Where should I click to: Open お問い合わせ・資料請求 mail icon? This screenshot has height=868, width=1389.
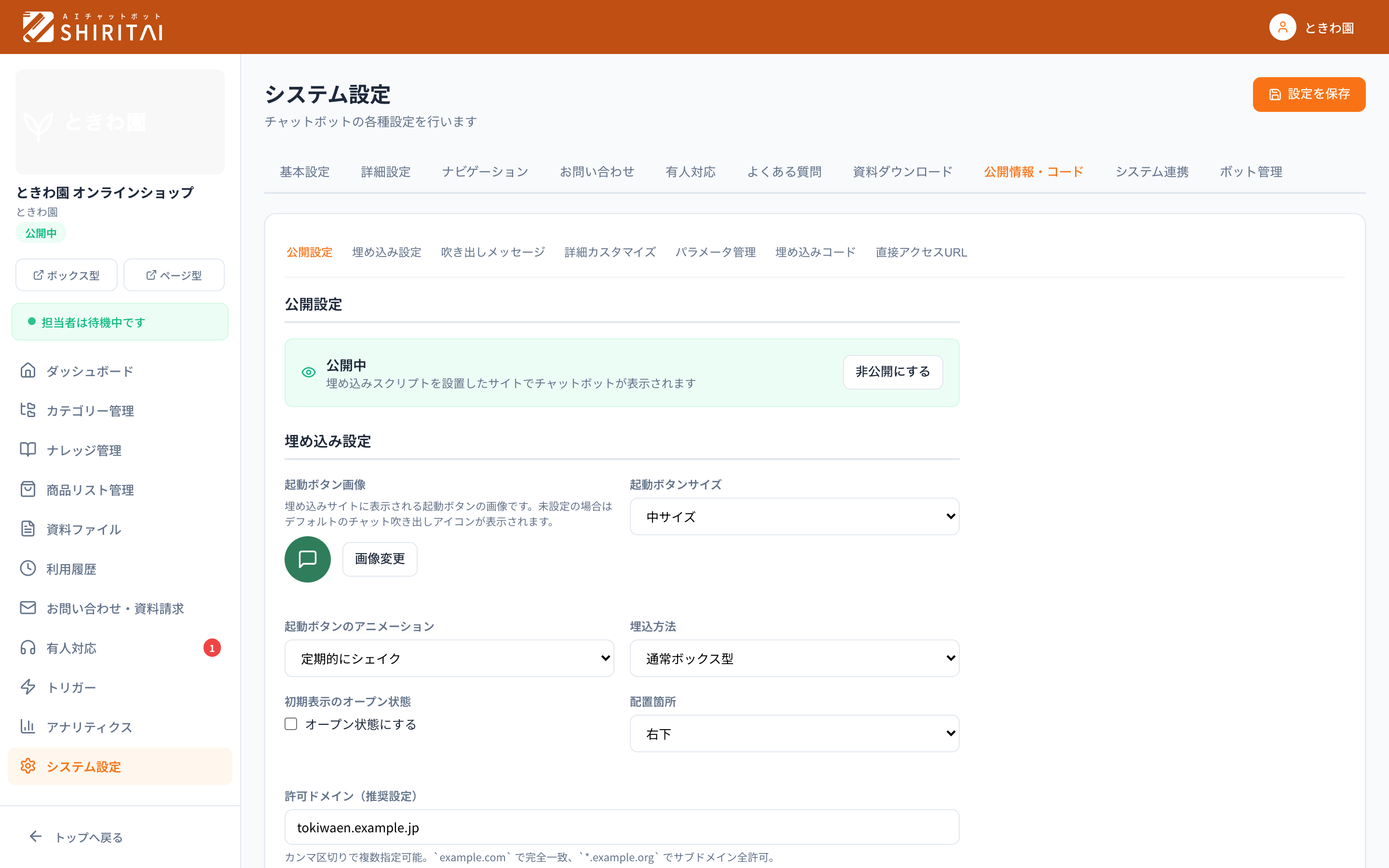[x=27, y=608]
